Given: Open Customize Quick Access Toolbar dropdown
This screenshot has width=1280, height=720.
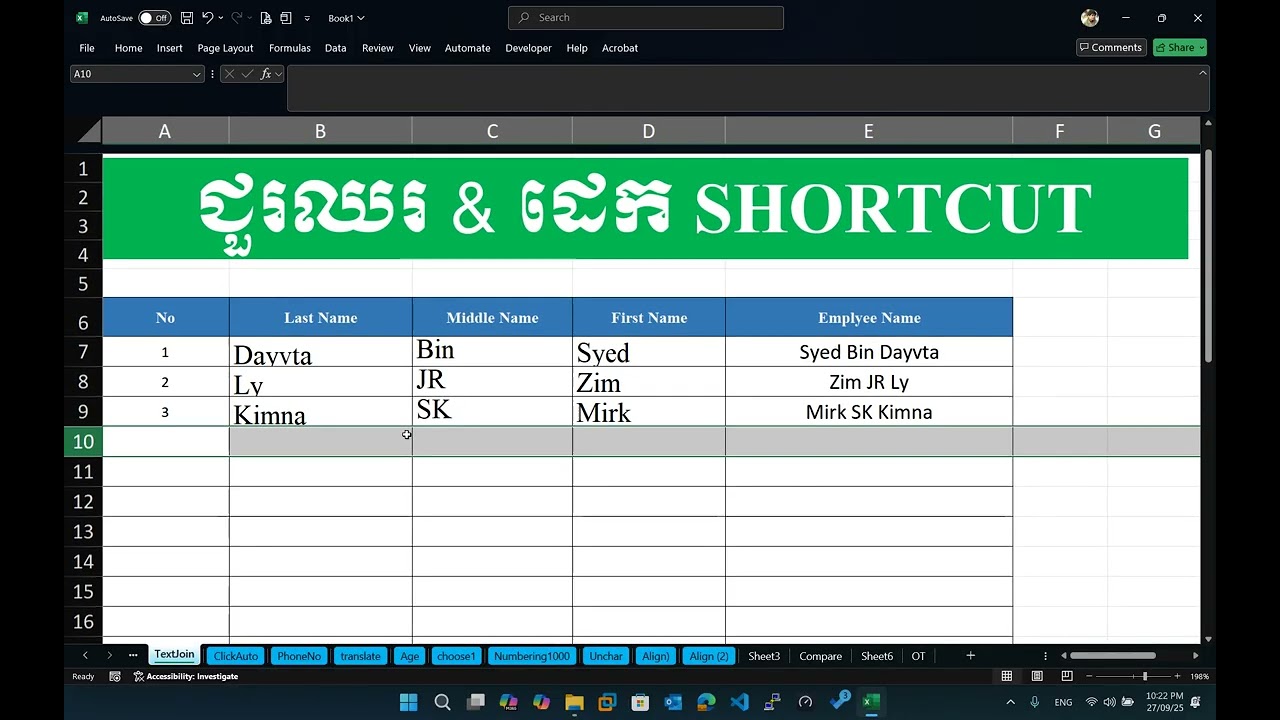Looking at the screenshot, I should (307, 18).
